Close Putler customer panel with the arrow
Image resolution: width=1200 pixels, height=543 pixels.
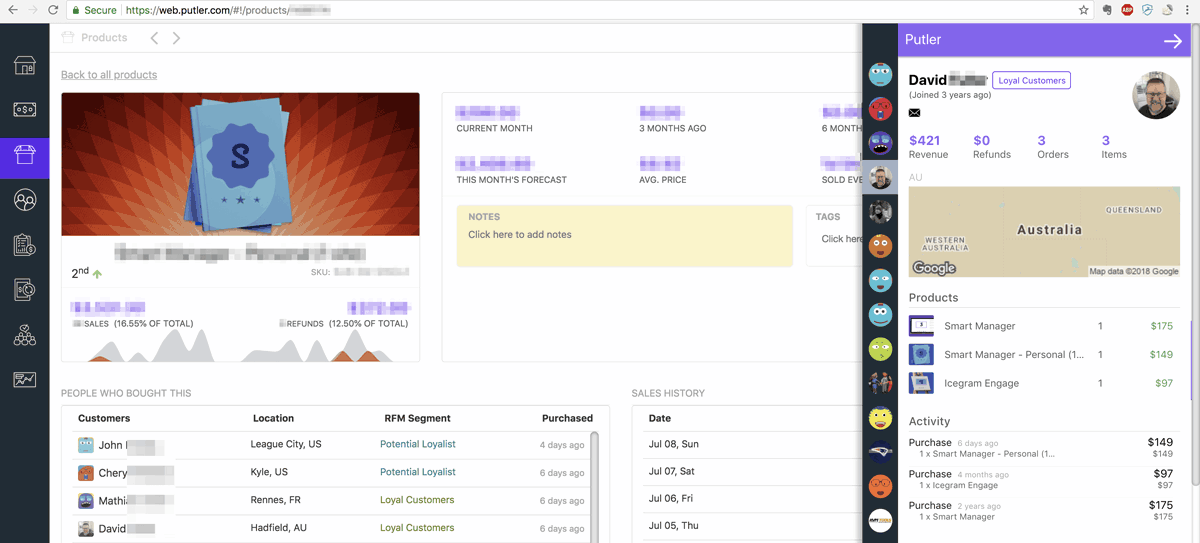tap(1173, 41)
